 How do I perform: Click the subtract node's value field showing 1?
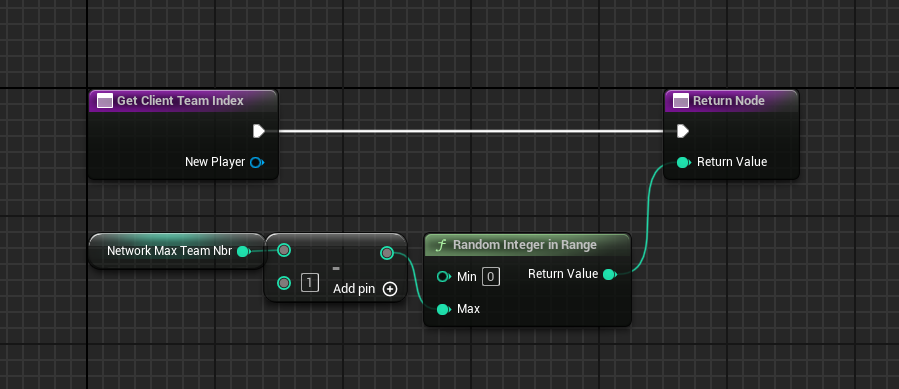point(310,283)
